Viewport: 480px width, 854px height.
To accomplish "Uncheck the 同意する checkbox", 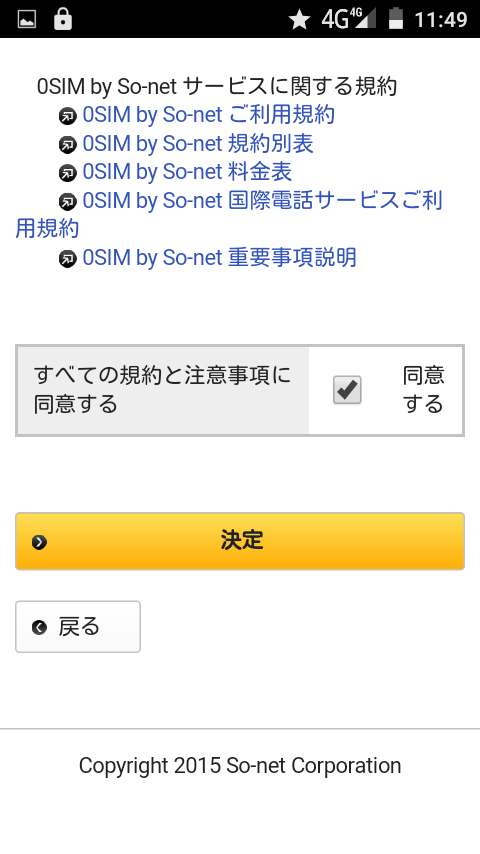I will (347, 390).
